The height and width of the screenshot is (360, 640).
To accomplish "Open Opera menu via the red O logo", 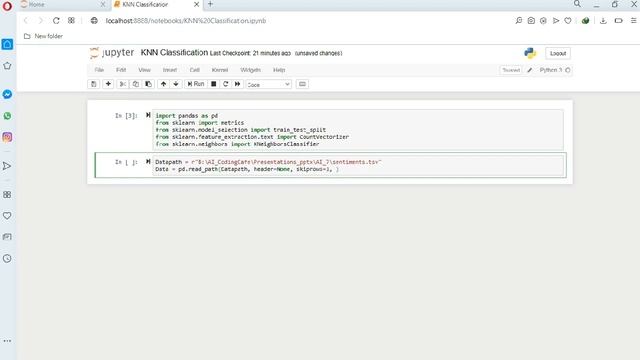I will coord(7,6).
